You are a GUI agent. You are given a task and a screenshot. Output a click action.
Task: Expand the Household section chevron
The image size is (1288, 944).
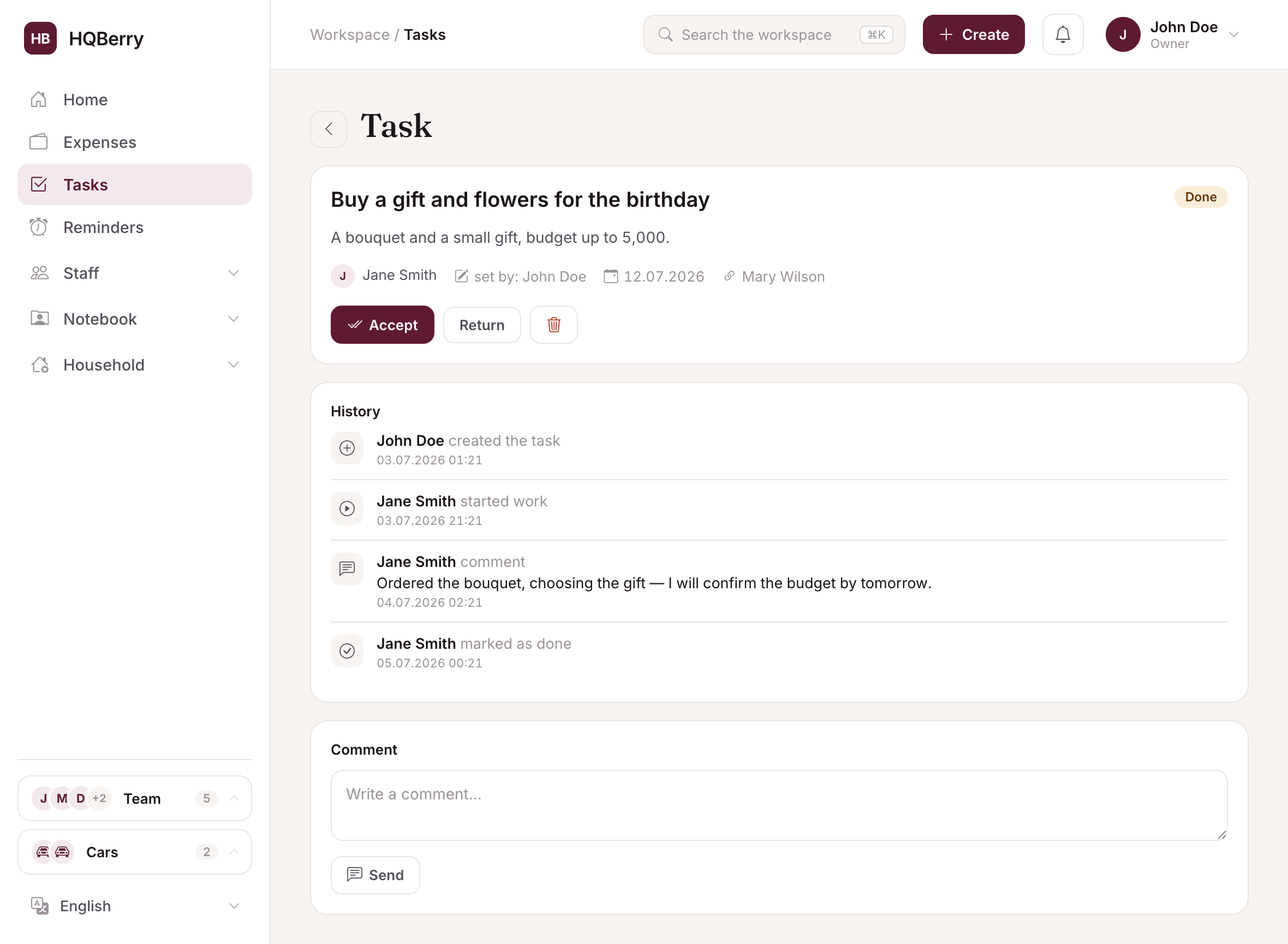233,365
